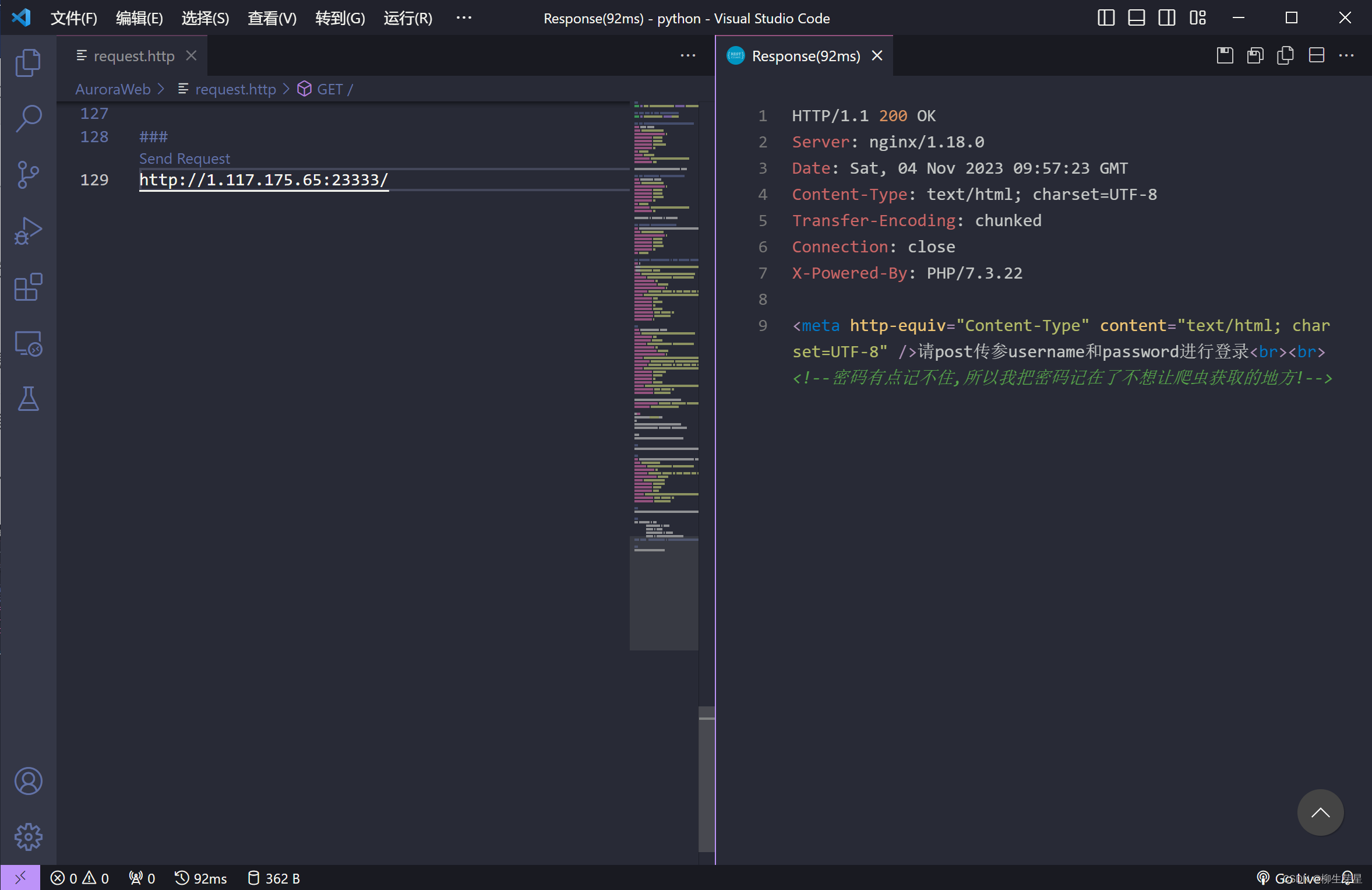This screenshot has width=1372, height=890.
Task: Open the Explorer view in activity bar
Action: 28,62
